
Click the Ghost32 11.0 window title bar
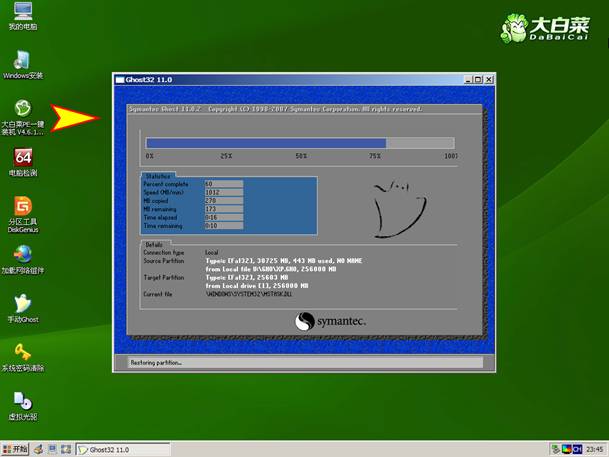tap(280, 79)
